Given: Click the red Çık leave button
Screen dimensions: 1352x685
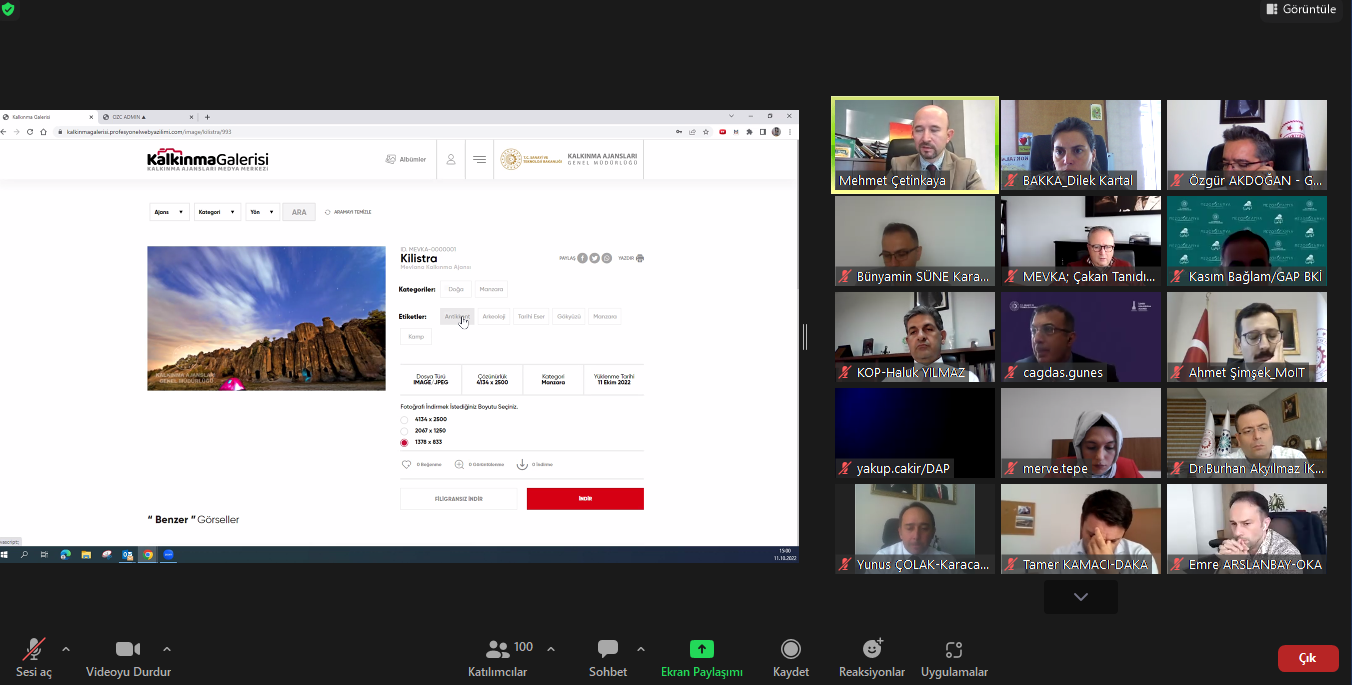Looking at the screenshot, I should (x=1307, y=658).
